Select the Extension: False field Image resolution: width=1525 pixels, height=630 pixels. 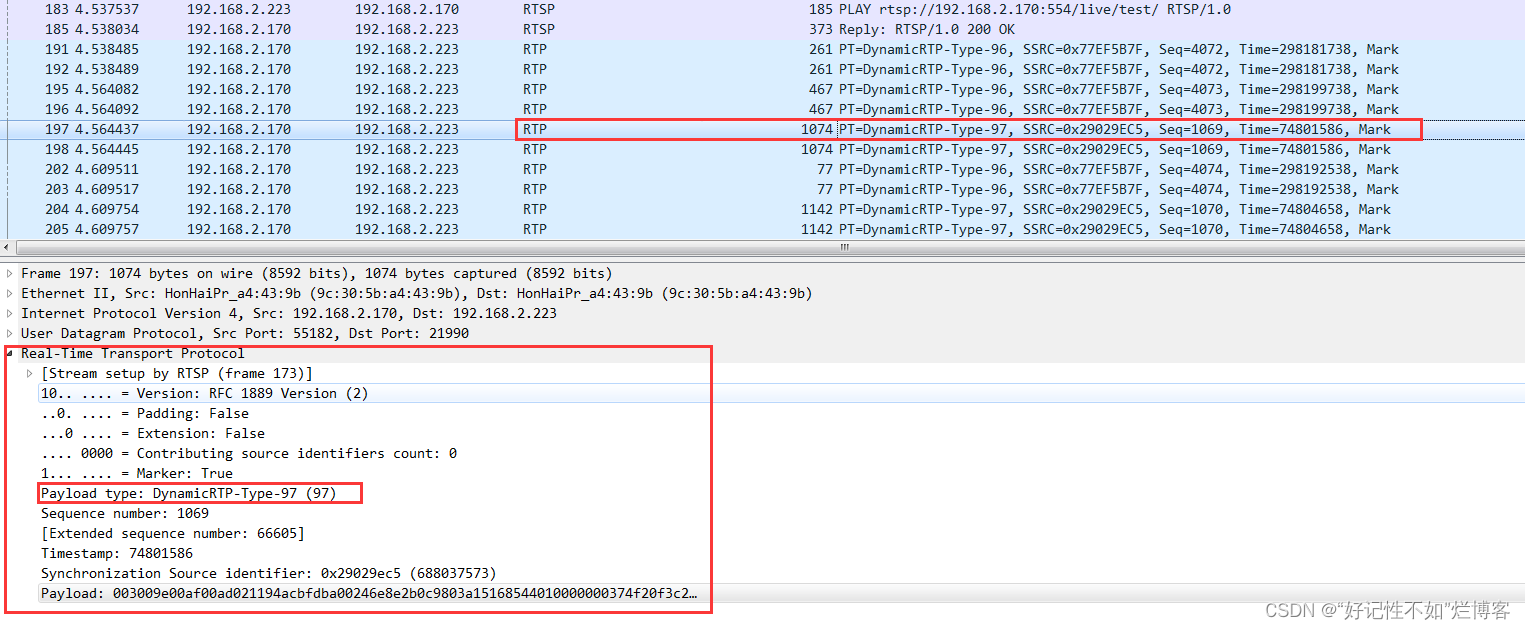tap(153, 433)
